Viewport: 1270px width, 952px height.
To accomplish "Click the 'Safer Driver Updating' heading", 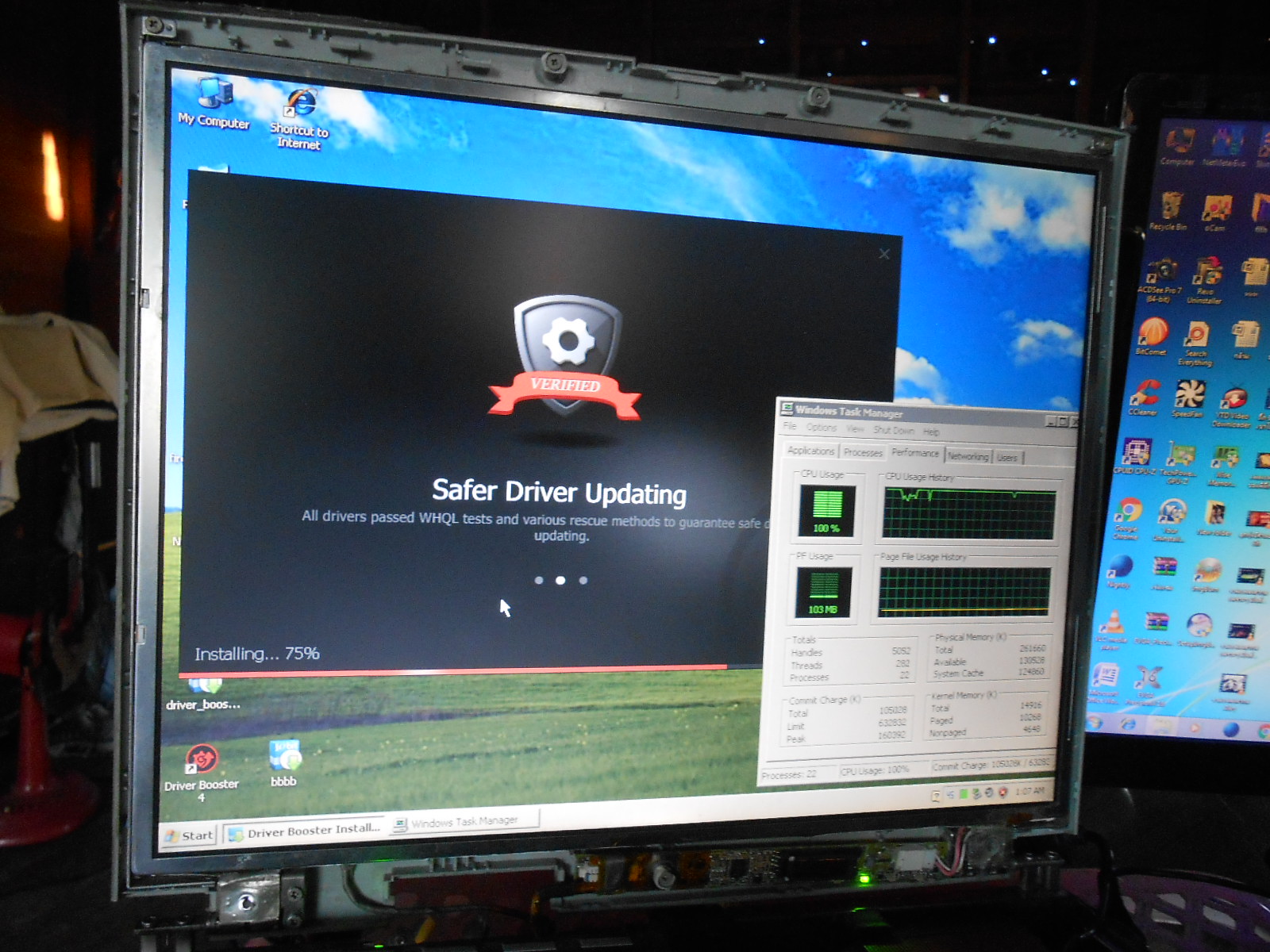I will 560,492.
